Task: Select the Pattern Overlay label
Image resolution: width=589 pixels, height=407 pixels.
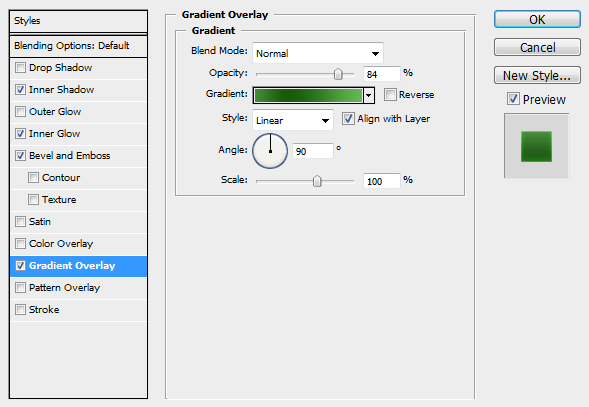Action: pos(65,287)
